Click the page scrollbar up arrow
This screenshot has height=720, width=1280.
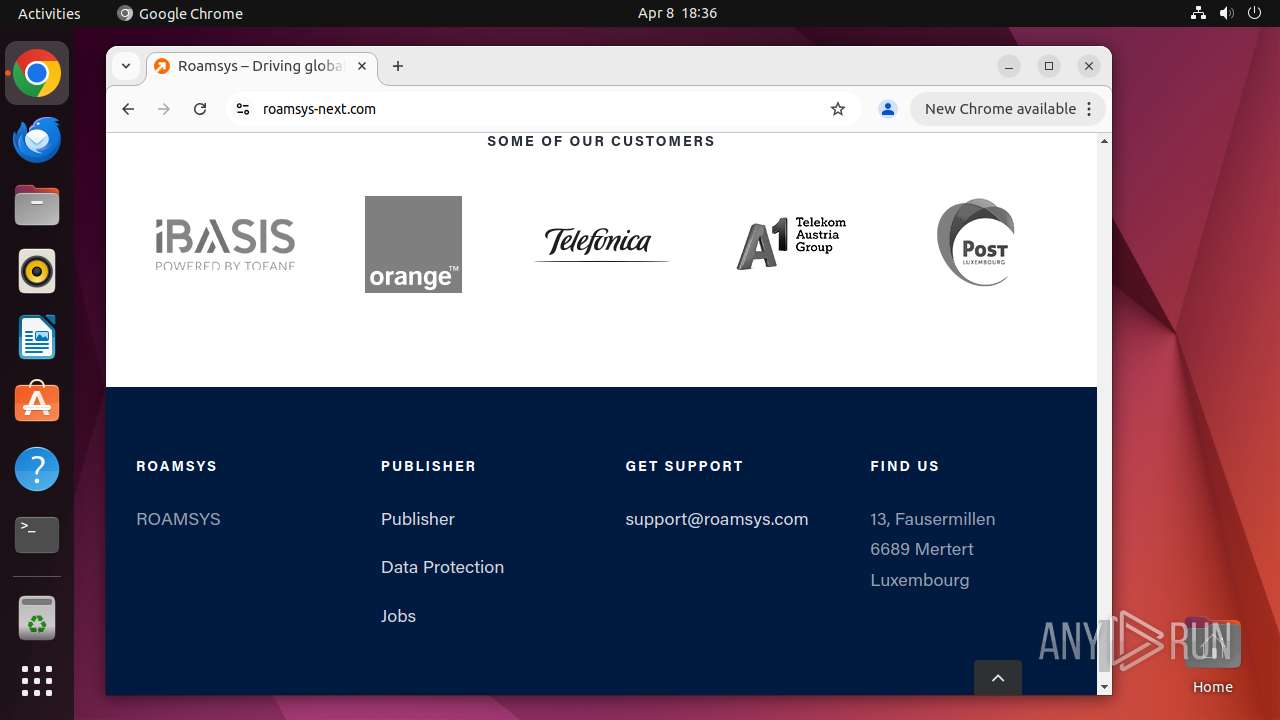1104,141
